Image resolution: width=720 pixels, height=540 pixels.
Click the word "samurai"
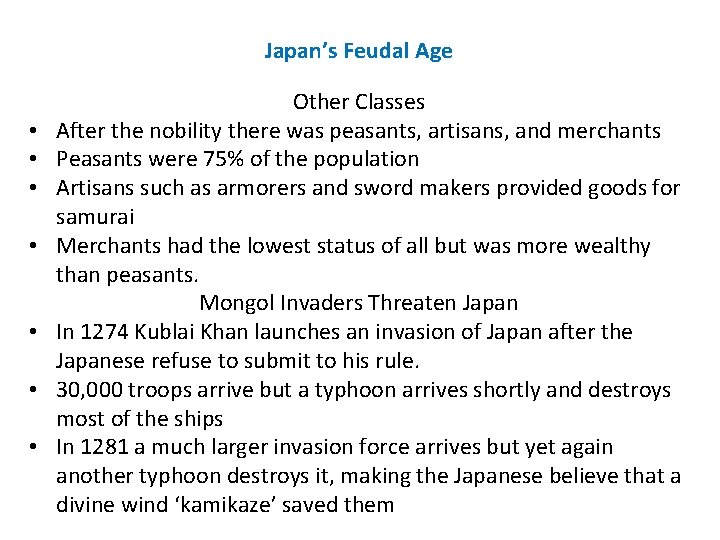[x=95, y=217]
